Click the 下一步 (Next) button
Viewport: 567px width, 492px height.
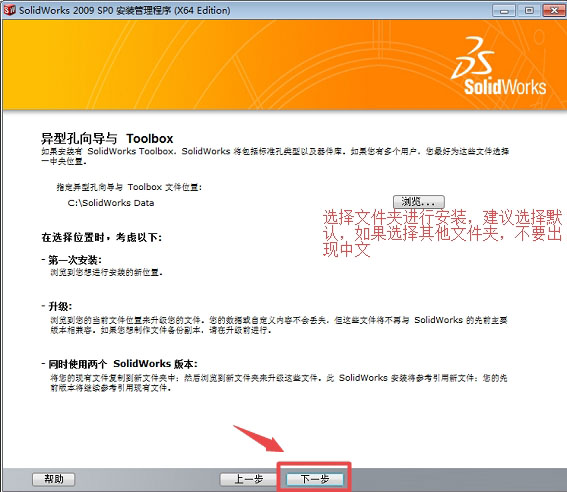tap(315, 479)
